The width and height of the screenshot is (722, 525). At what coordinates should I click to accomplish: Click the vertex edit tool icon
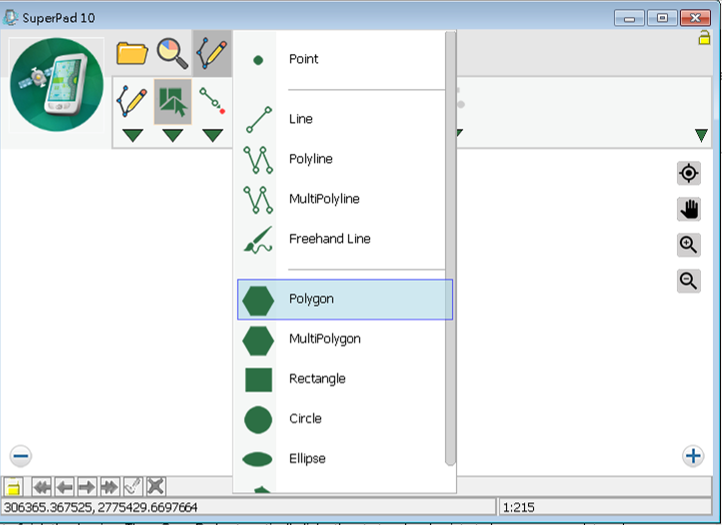click(211, 100)
